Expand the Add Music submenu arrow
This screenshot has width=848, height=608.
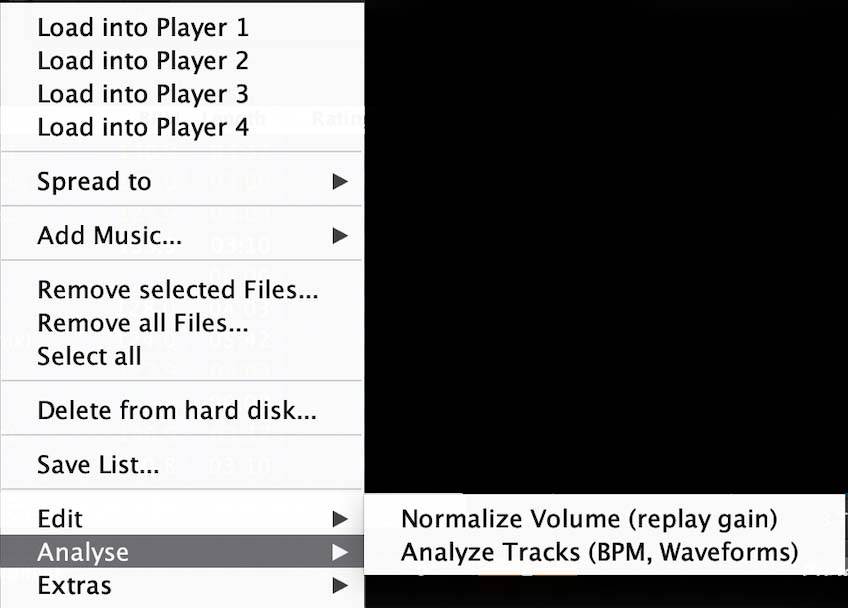(x=340, y=236)
